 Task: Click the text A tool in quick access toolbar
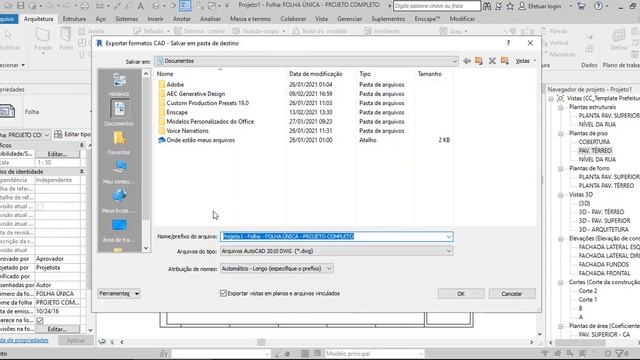(140, 6)
